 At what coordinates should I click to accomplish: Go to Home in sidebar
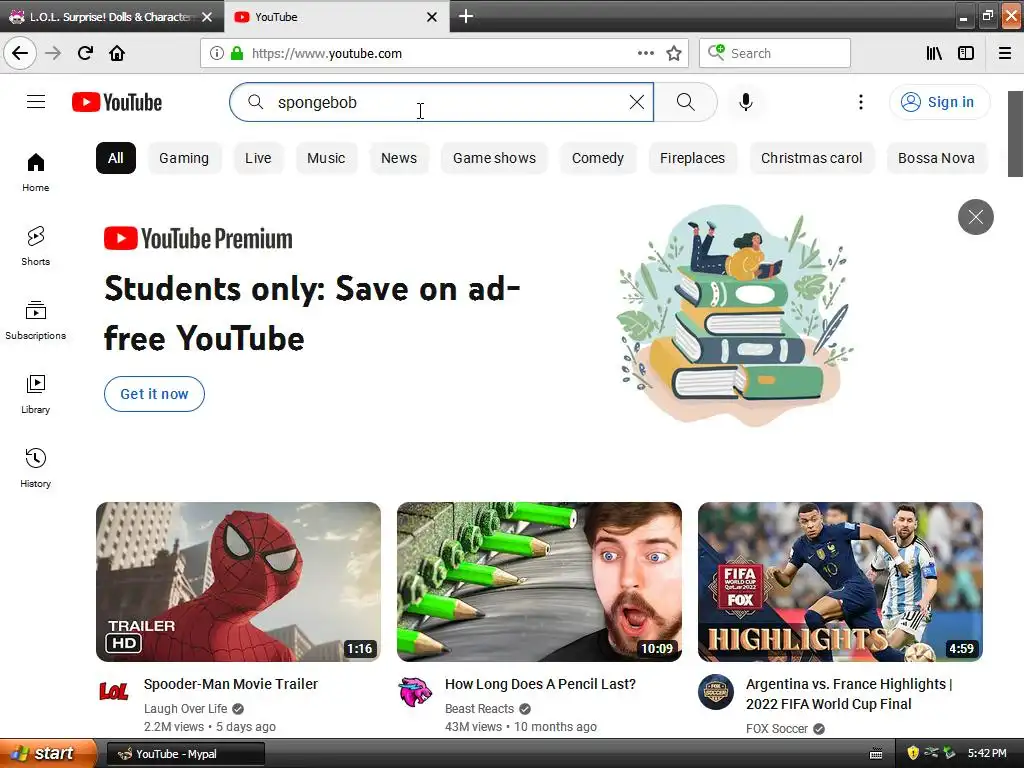[x=35, y=172]
